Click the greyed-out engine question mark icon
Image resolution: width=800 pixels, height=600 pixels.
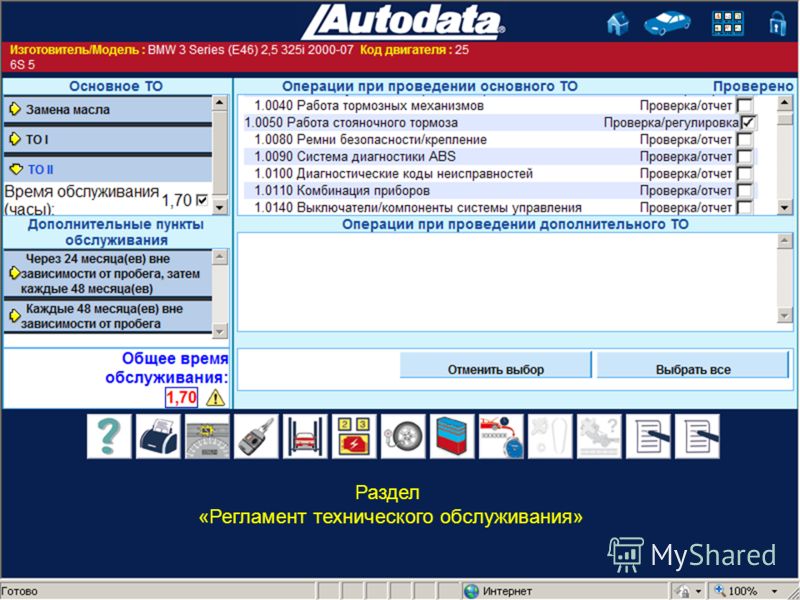(599, 437)
